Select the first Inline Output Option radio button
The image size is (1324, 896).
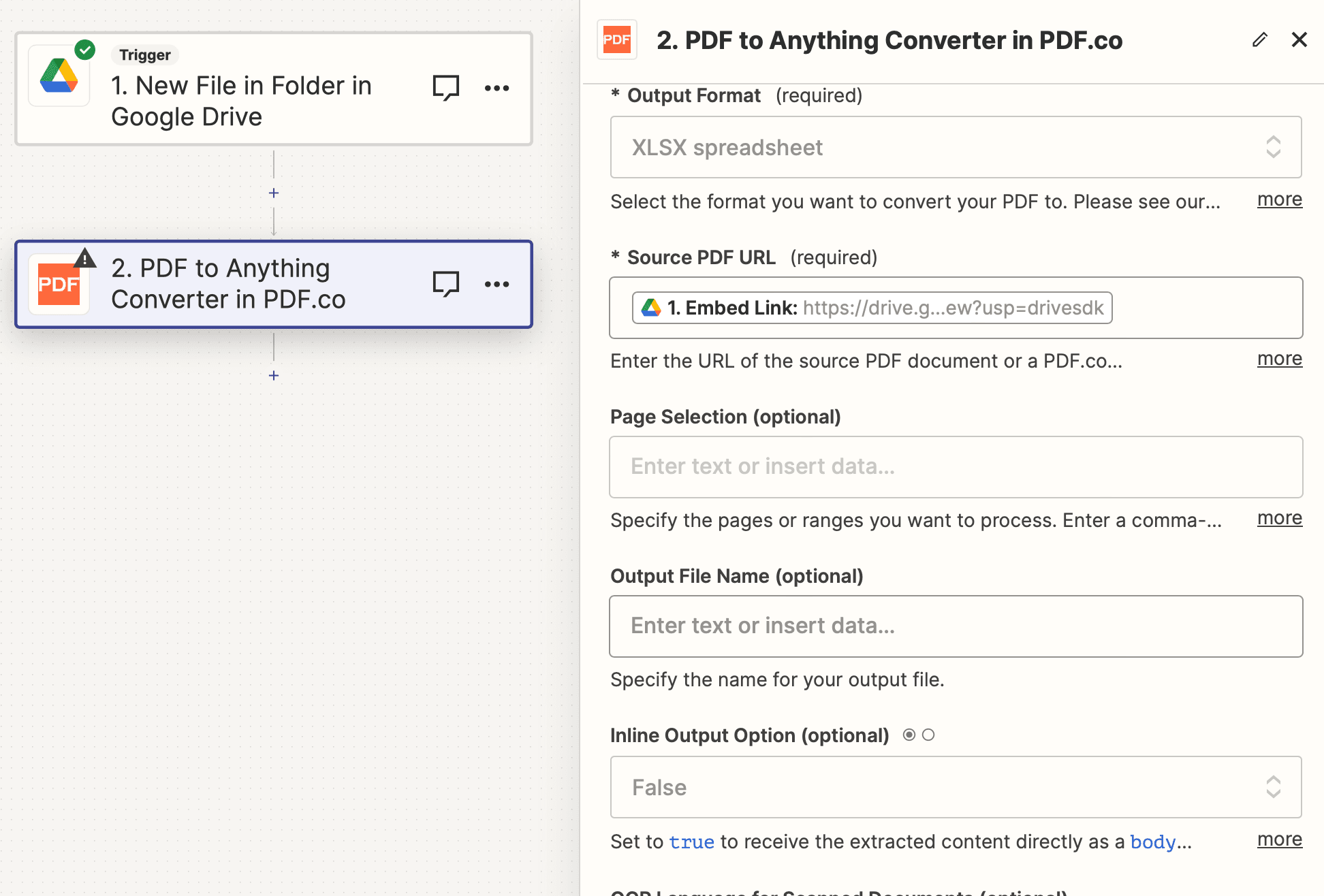pos(910,735)
